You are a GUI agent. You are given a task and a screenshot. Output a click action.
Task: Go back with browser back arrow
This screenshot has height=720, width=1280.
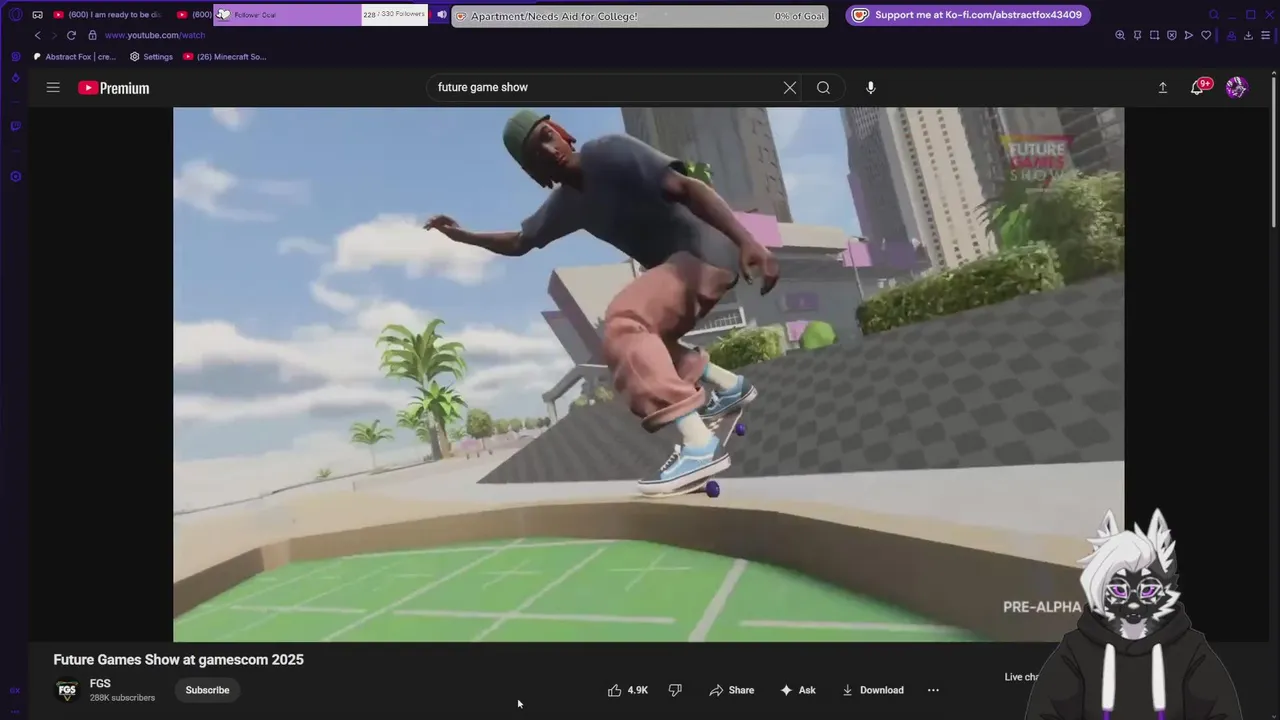[x=37, y=35]
